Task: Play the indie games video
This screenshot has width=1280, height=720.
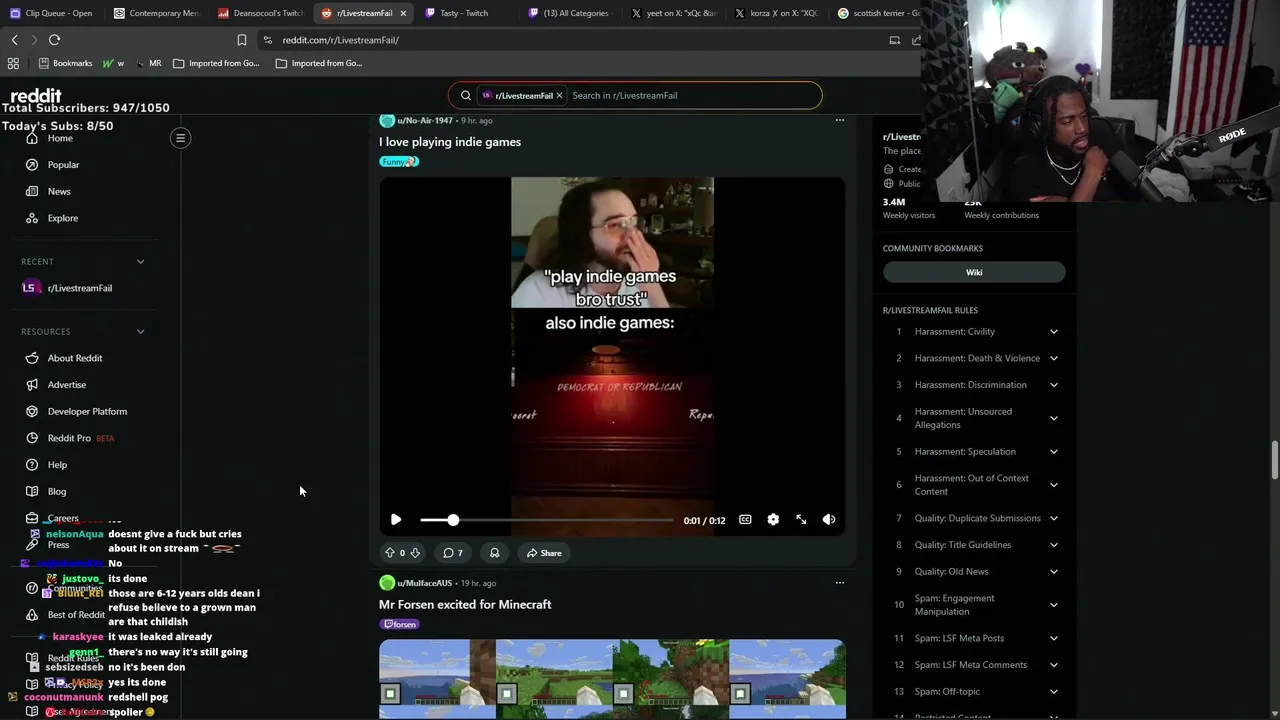Action: point(396,520)
